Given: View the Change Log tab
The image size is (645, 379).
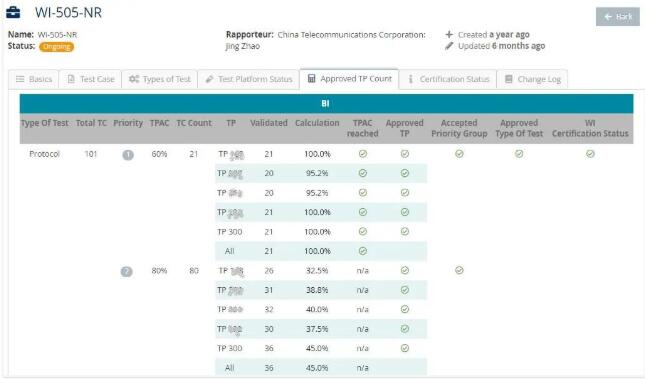Looking at the screenshot, I should [x=532, y=79].
